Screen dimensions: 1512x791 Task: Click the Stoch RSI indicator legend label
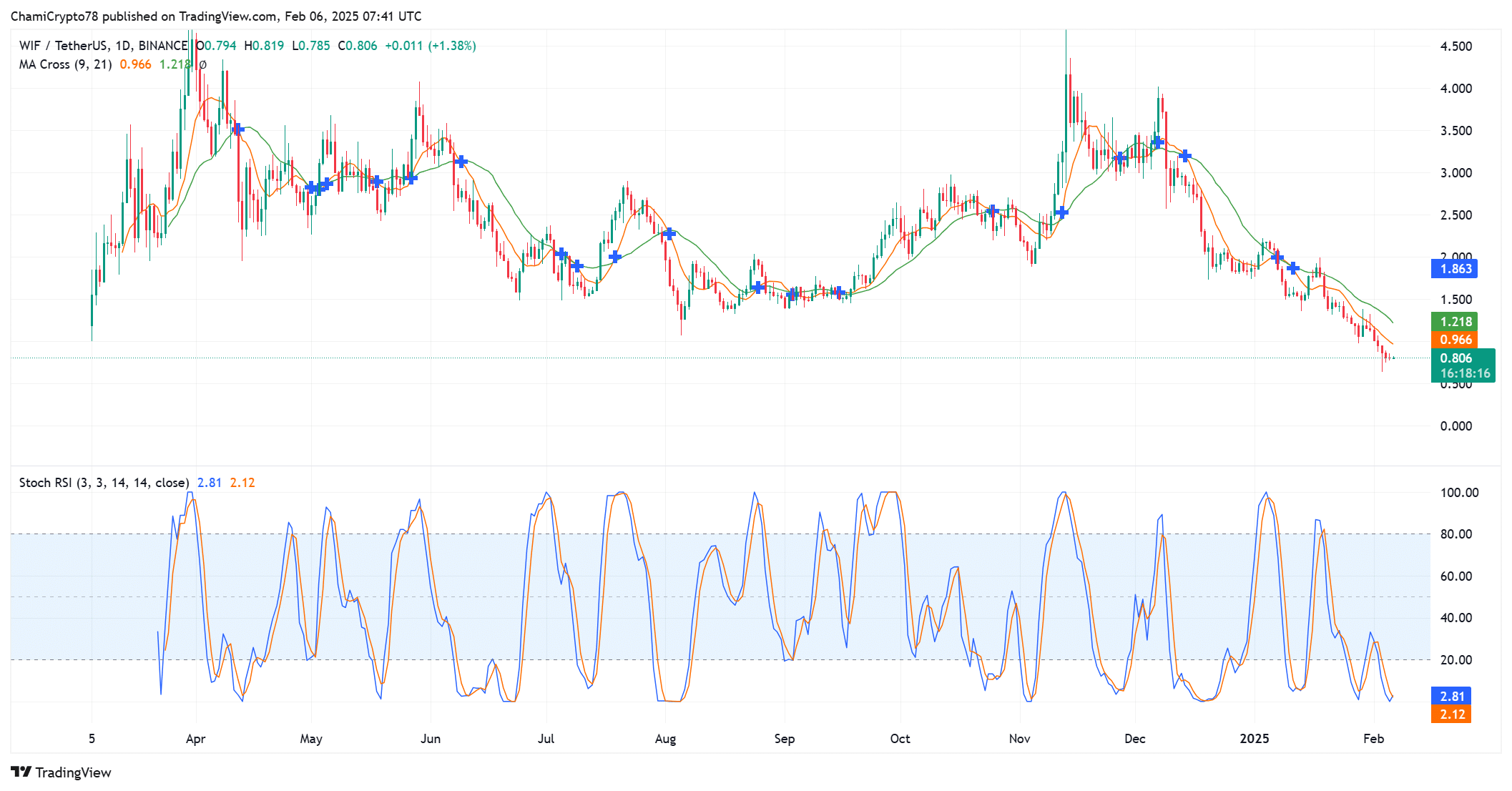coord(104,483)
